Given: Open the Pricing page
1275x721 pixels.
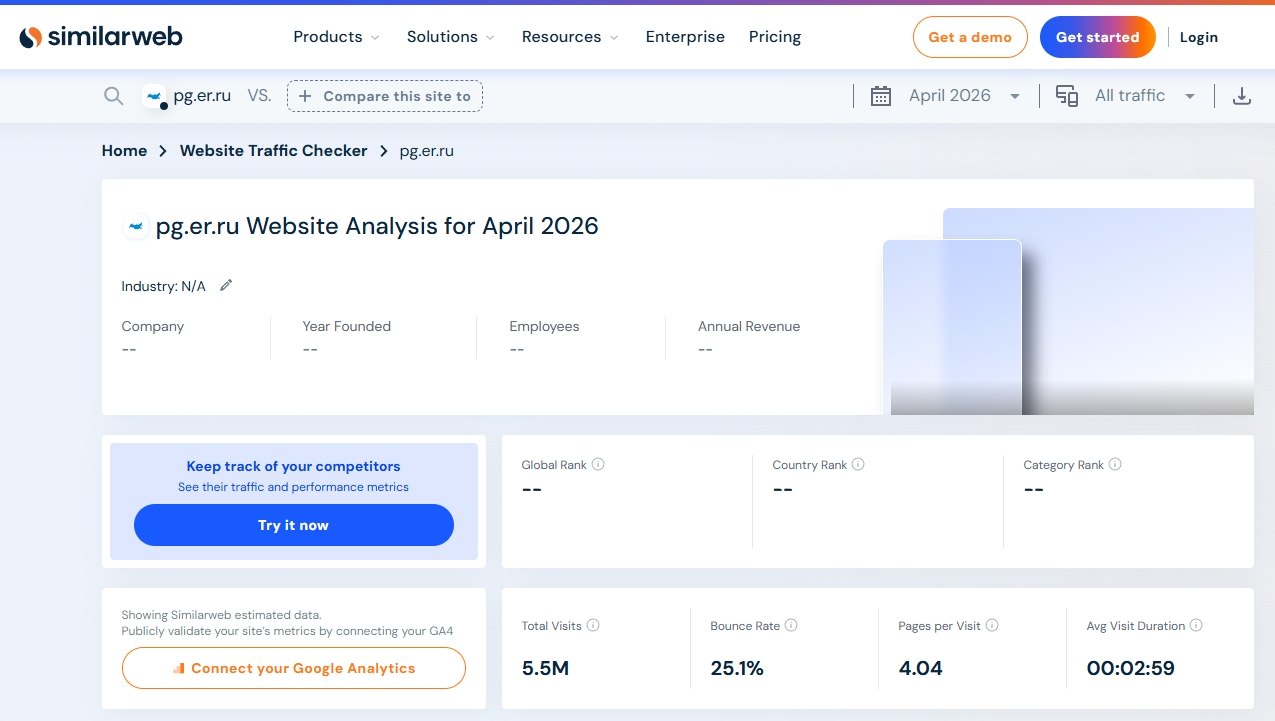Looking at the screenshot, I should [775, 37].
